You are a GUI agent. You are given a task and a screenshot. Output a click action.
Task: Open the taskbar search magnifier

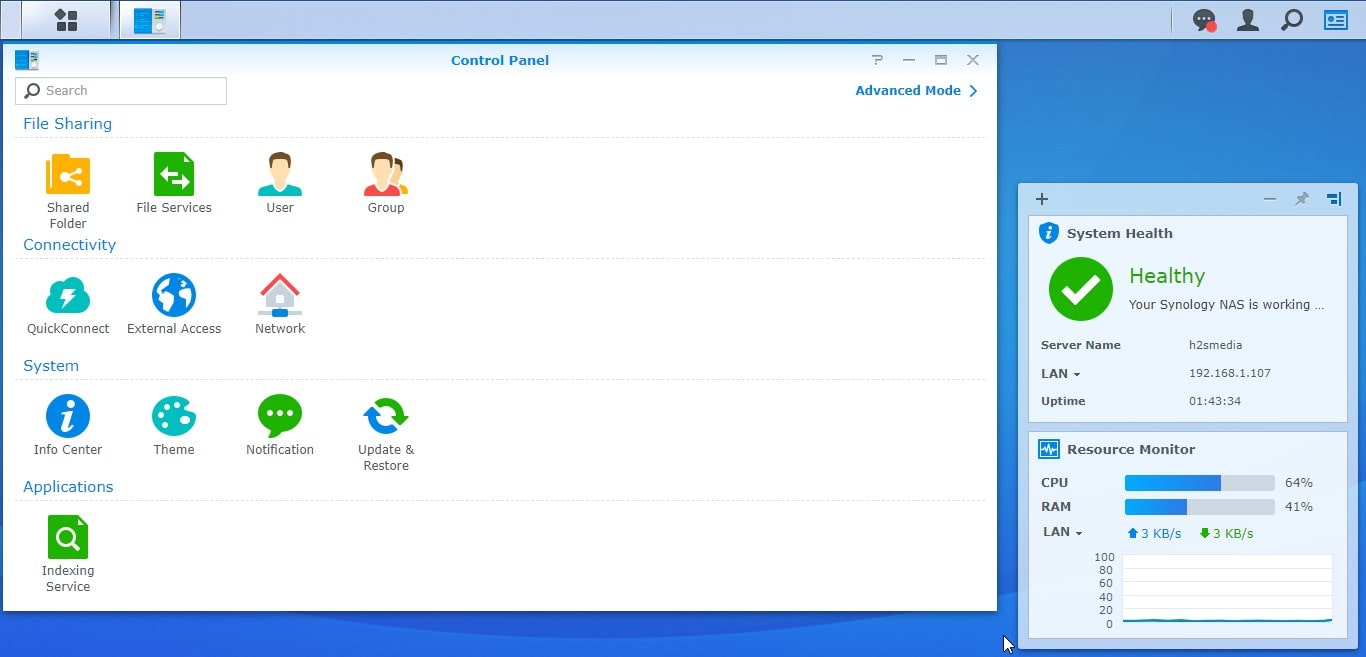coord(1292,20)
